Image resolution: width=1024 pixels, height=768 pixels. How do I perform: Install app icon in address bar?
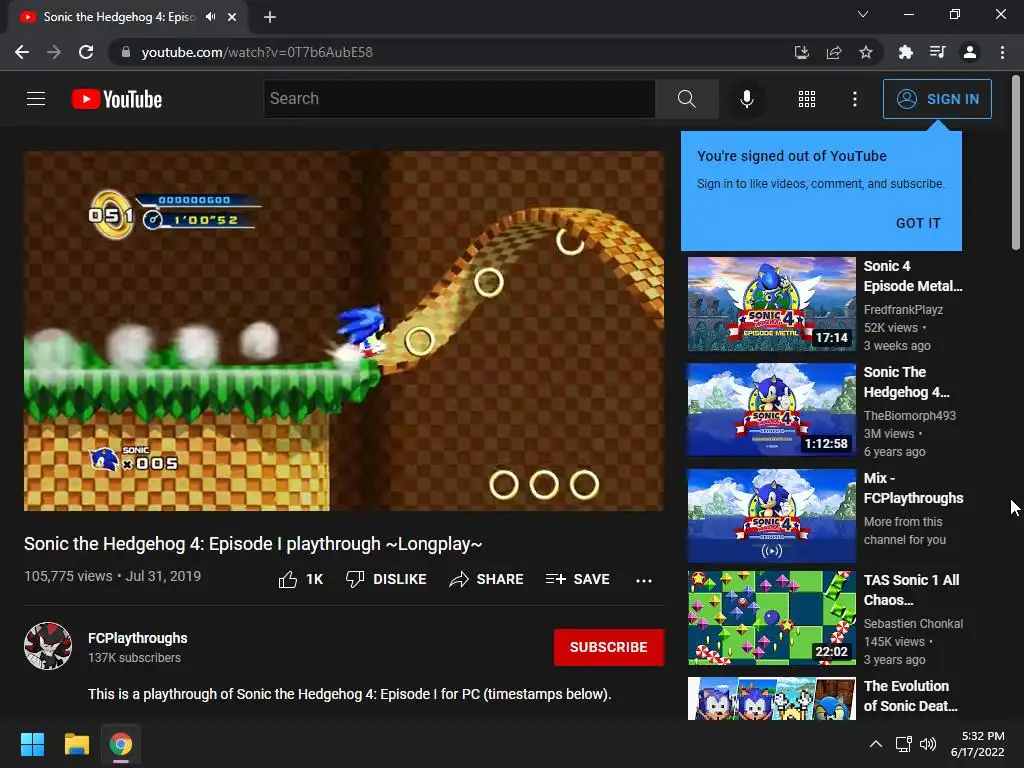[801, 52]
